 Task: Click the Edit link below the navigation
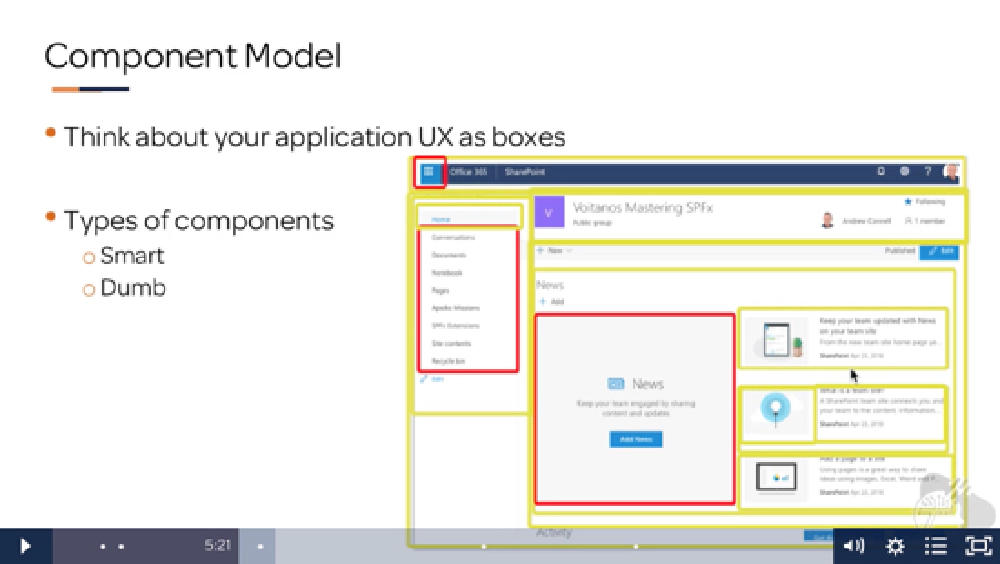pyautogui.click(x=432, y=379)
